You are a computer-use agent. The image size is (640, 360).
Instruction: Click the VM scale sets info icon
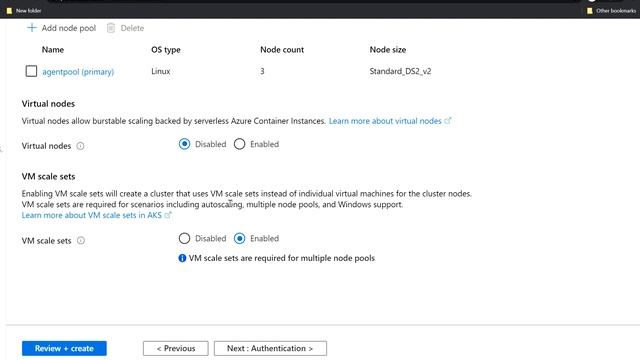point(81,240)
